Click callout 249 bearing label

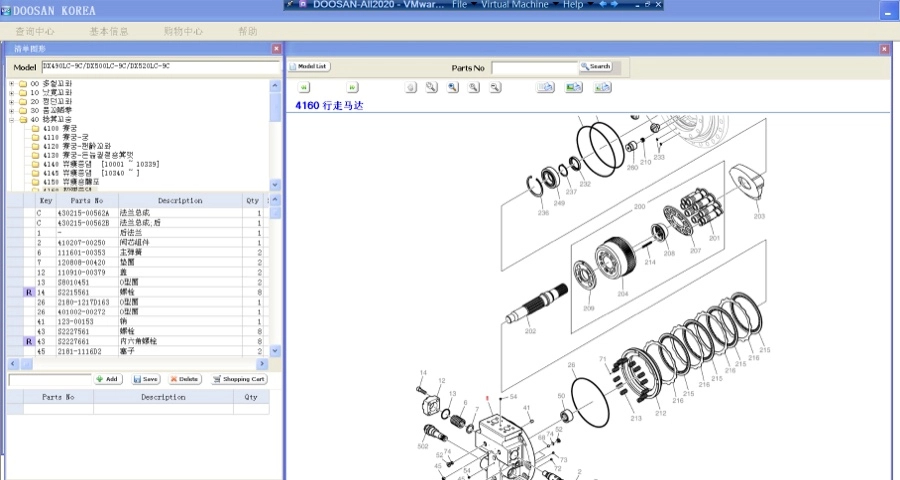click(559, 203)
